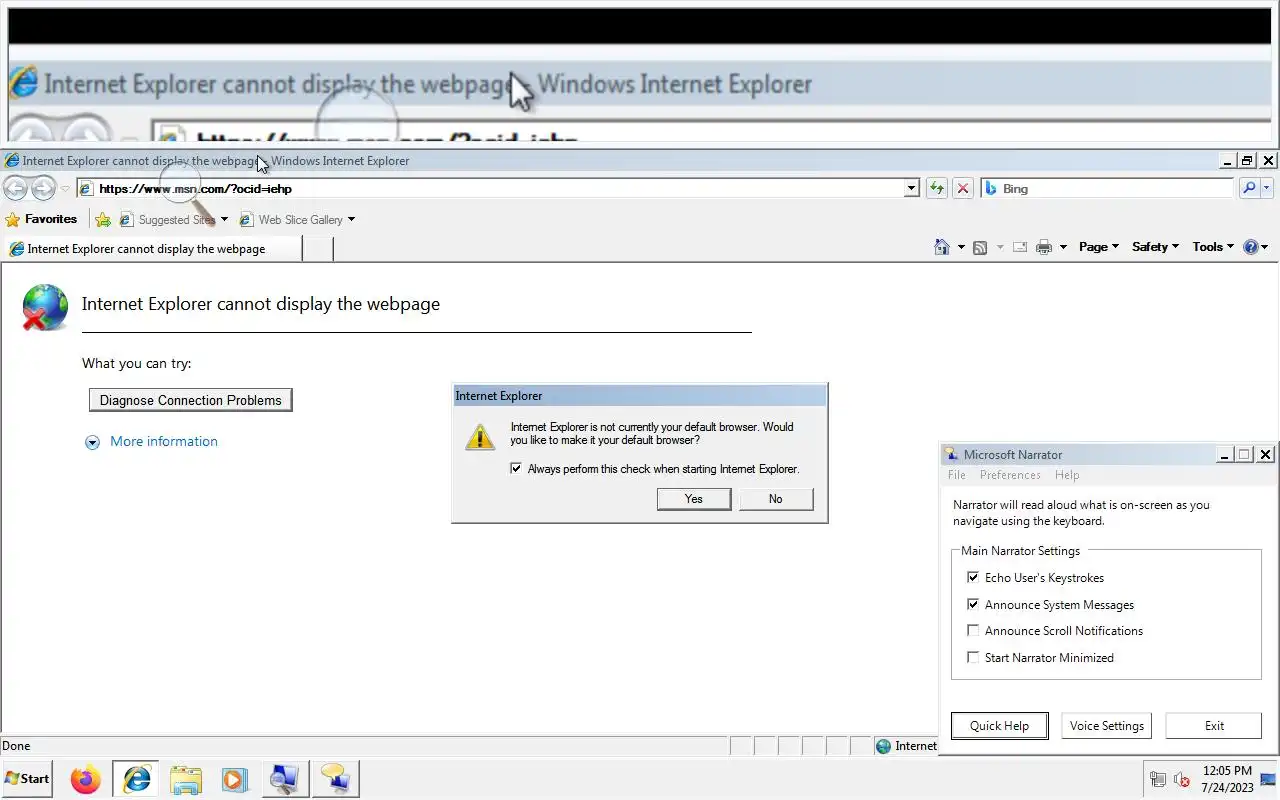Click the Print icon
The height and width of the screenshot is (800, 1280).
click(x=1044, y=247)
